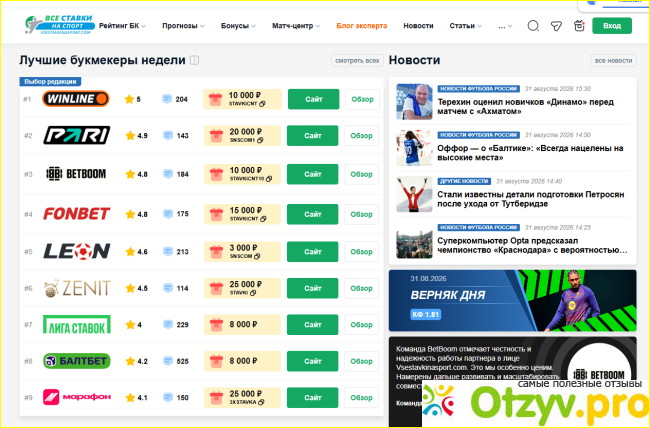The image size is (650, 428).
Task: Click Winline 10 000 ₽ STAVKICNT bonus box
Action: [x=243, y=99]
